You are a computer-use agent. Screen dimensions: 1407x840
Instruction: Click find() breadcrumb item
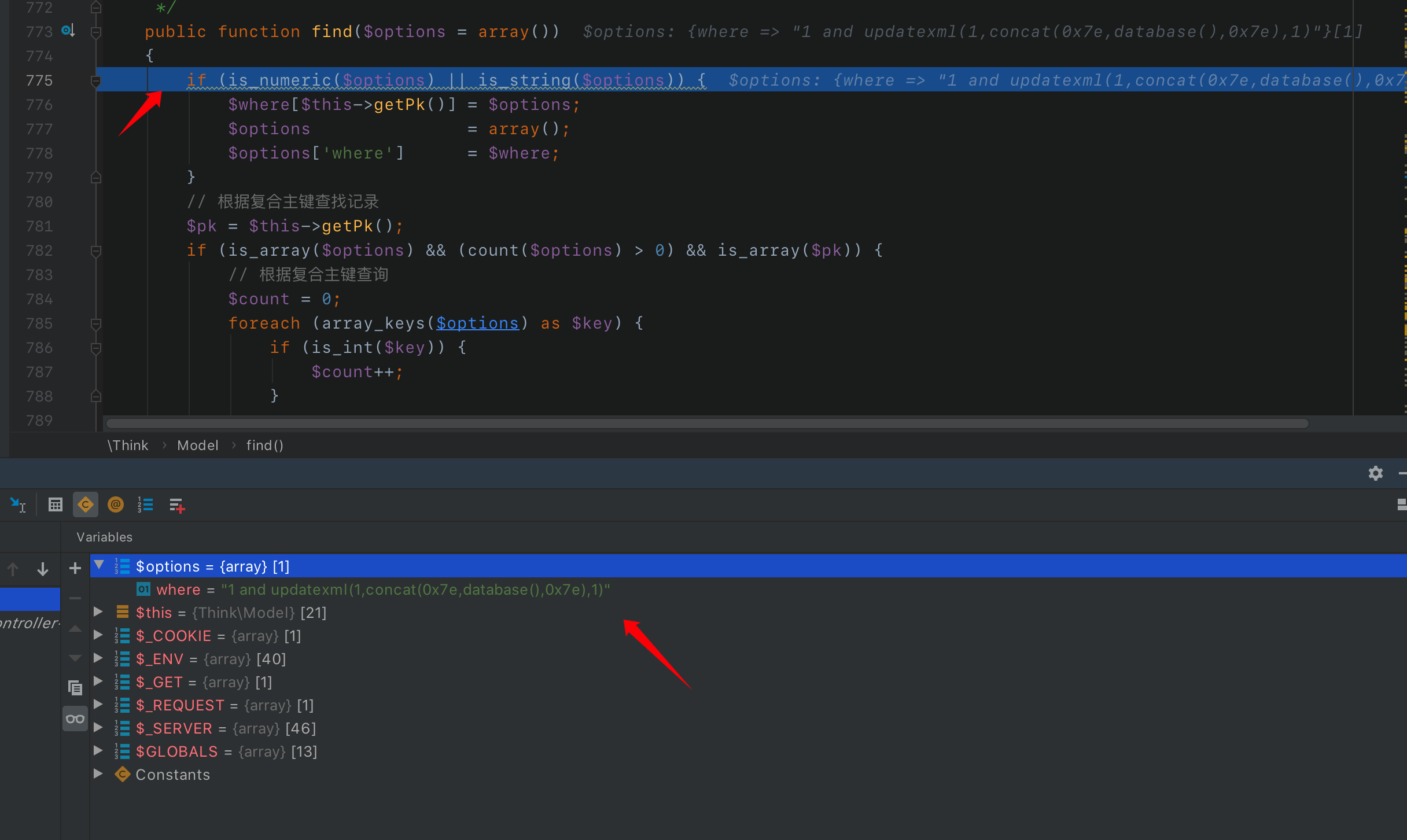coord(264,445)
